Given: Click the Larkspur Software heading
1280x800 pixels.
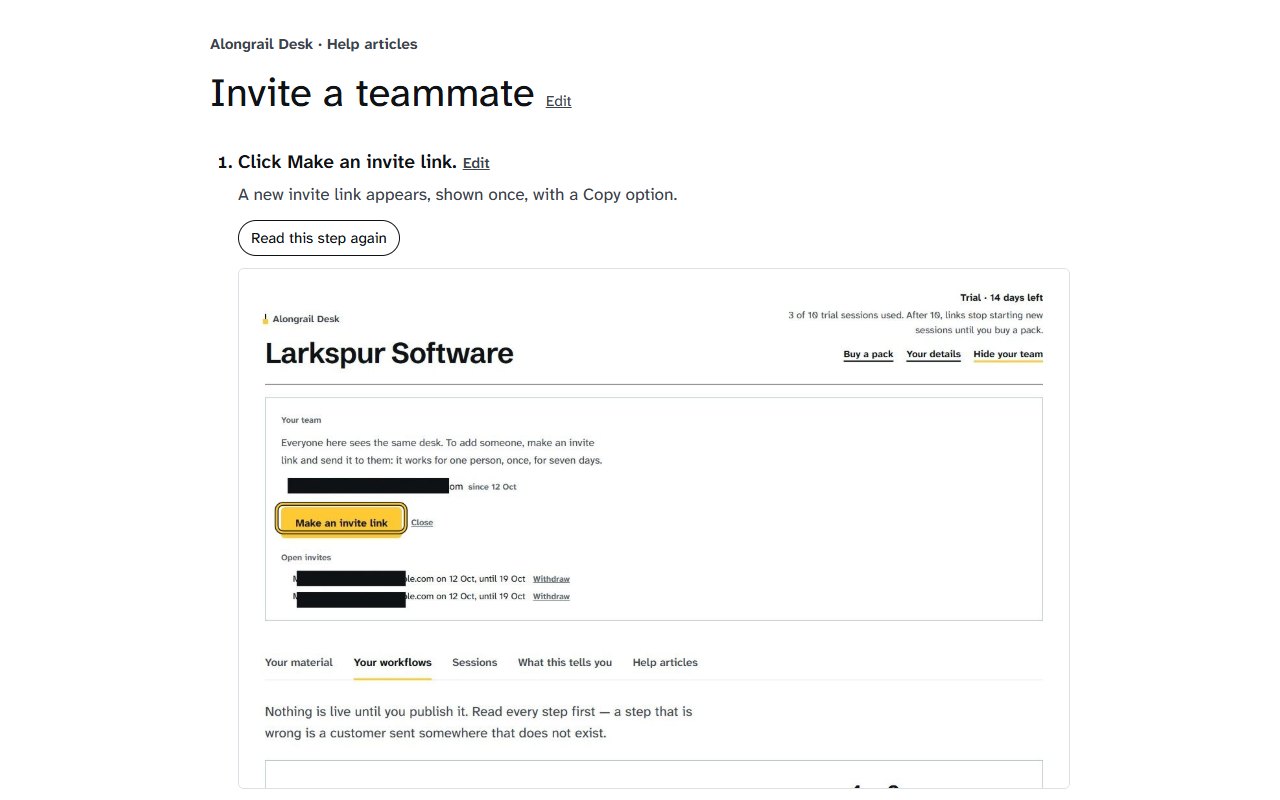Looking at the screenshot, I should coord(389,353).
